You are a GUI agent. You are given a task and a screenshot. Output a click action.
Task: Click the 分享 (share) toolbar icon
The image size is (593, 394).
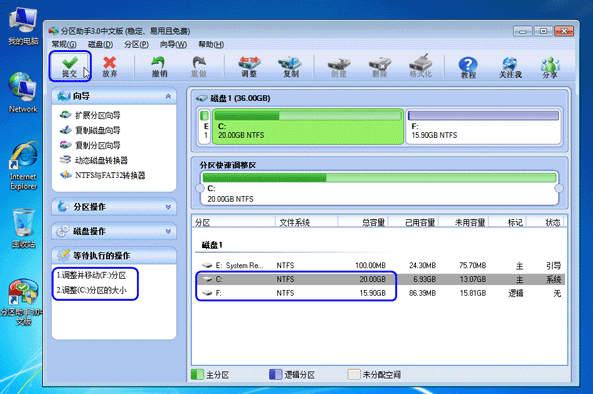pos(550,67)
